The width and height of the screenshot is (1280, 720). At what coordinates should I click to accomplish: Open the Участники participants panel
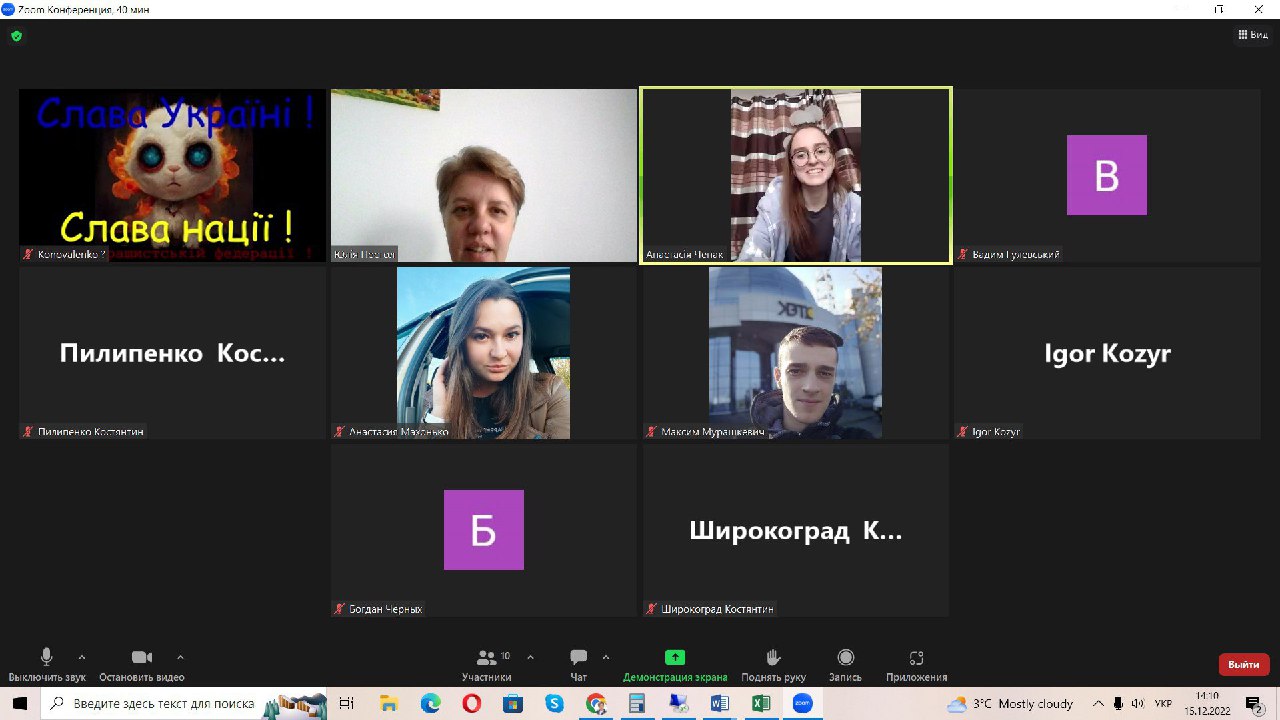pyautogui.click(x=487, y=663)
